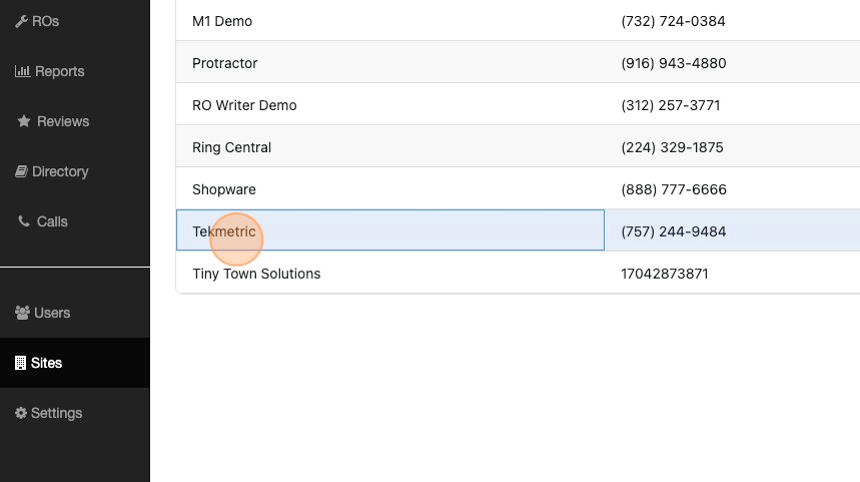Click the gear icon beside Settings
The image size is (860, 482).
point(20,413)
